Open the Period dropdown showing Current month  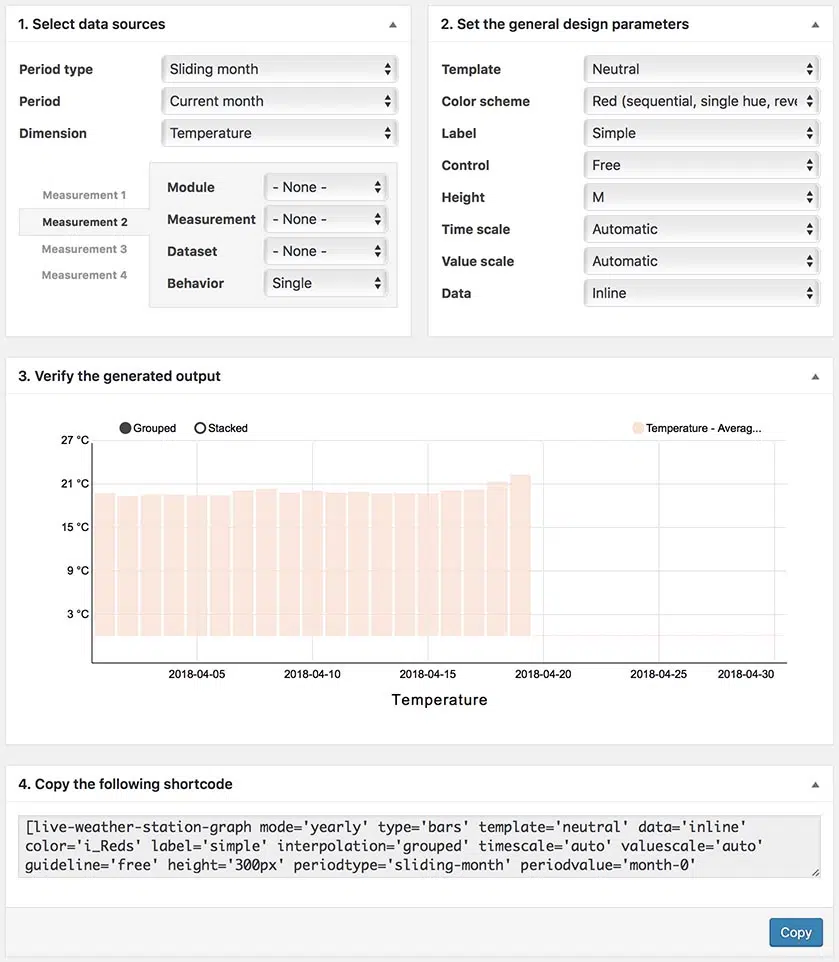coord(280,101)
